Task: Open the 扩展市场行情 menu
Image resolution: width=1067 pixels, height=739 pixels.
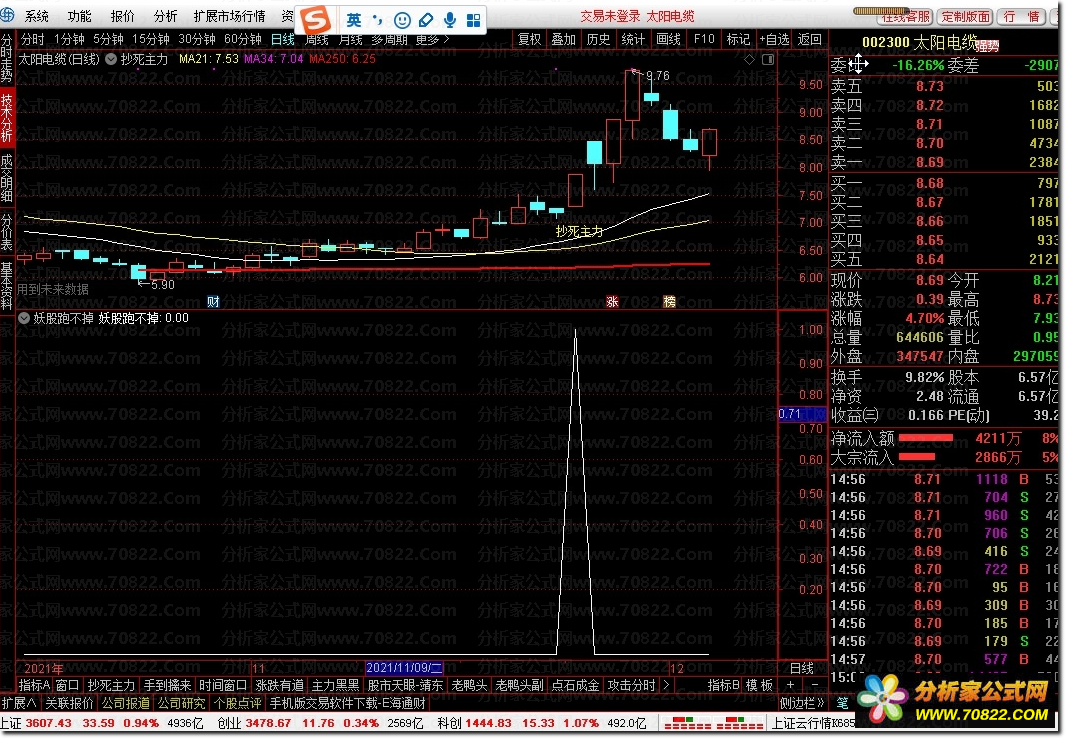Action: point(229,16)
